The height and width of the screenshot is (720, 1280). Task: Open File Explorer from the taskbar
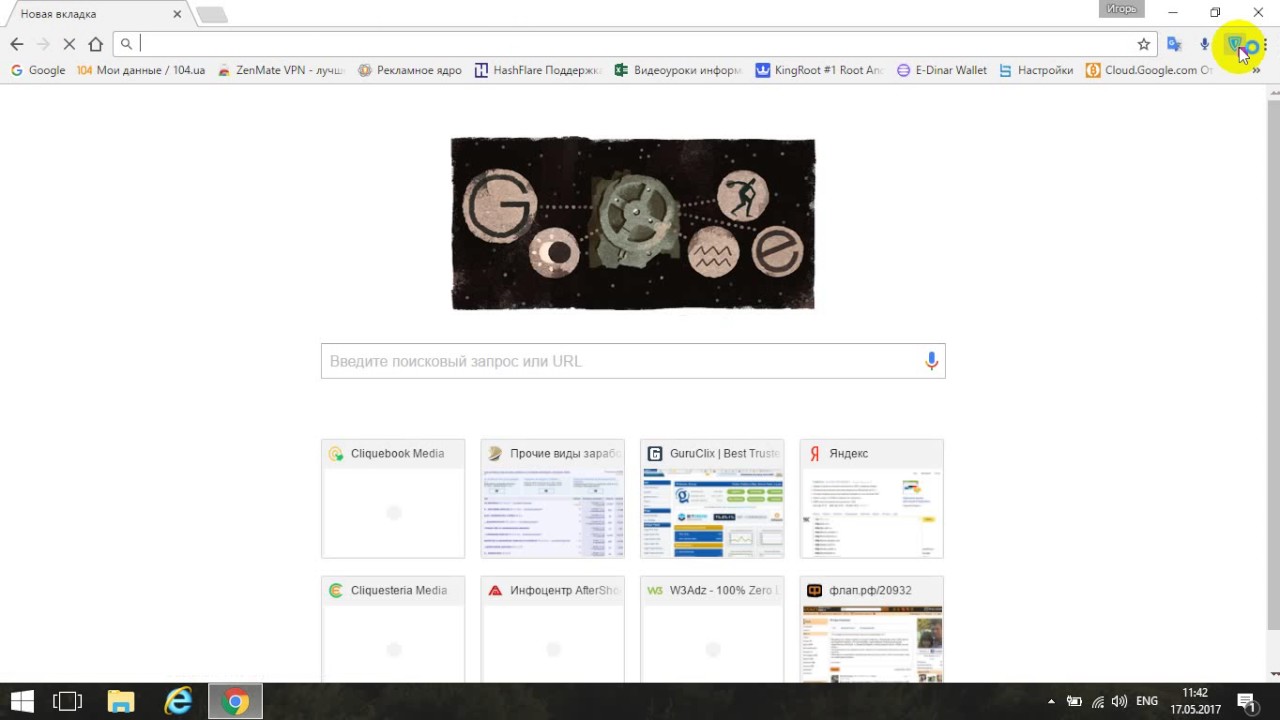tap(121, 702)
